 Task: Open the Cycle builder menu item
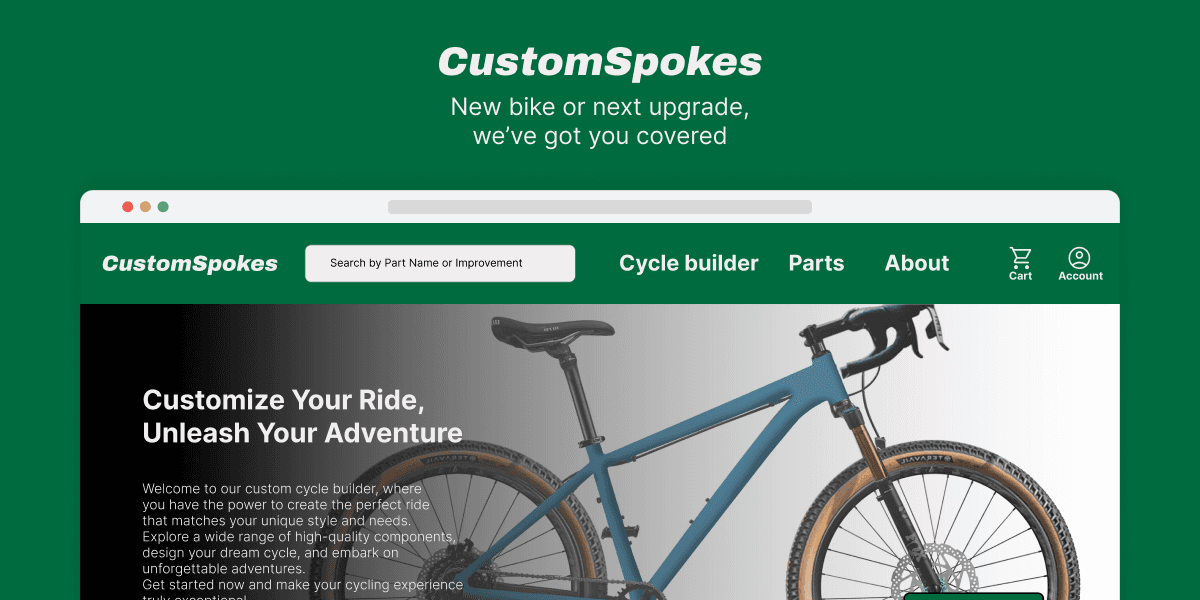tap(689, 263)
